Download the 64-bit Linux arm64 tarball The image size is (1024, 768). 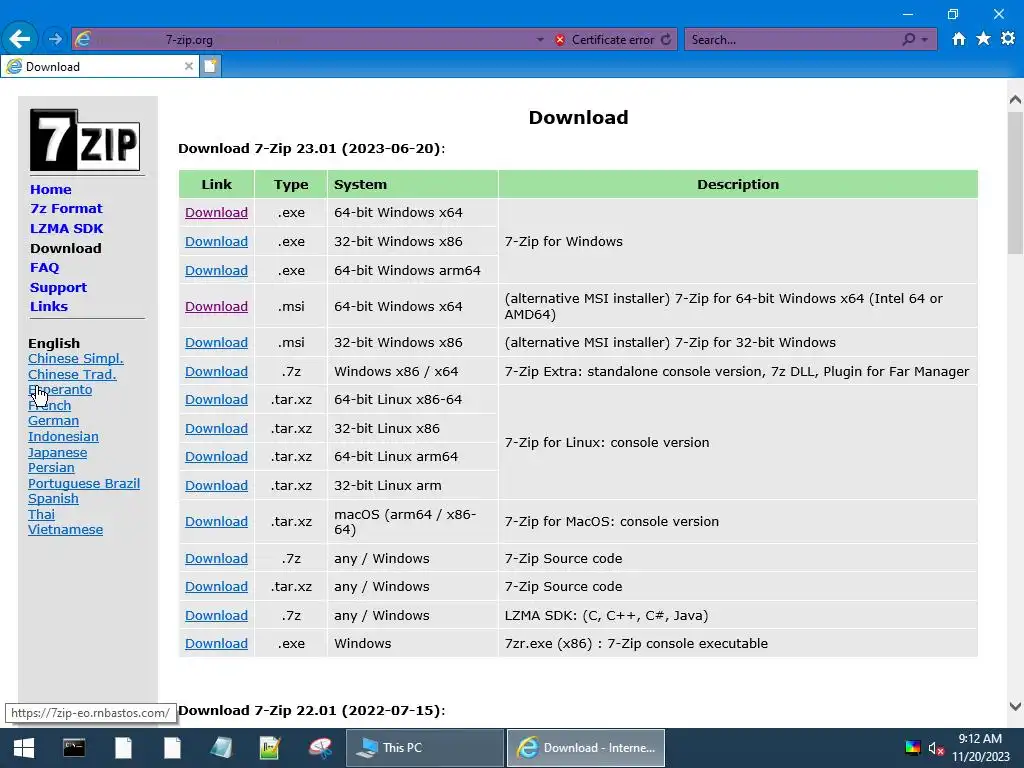click(x=216, y=456)
